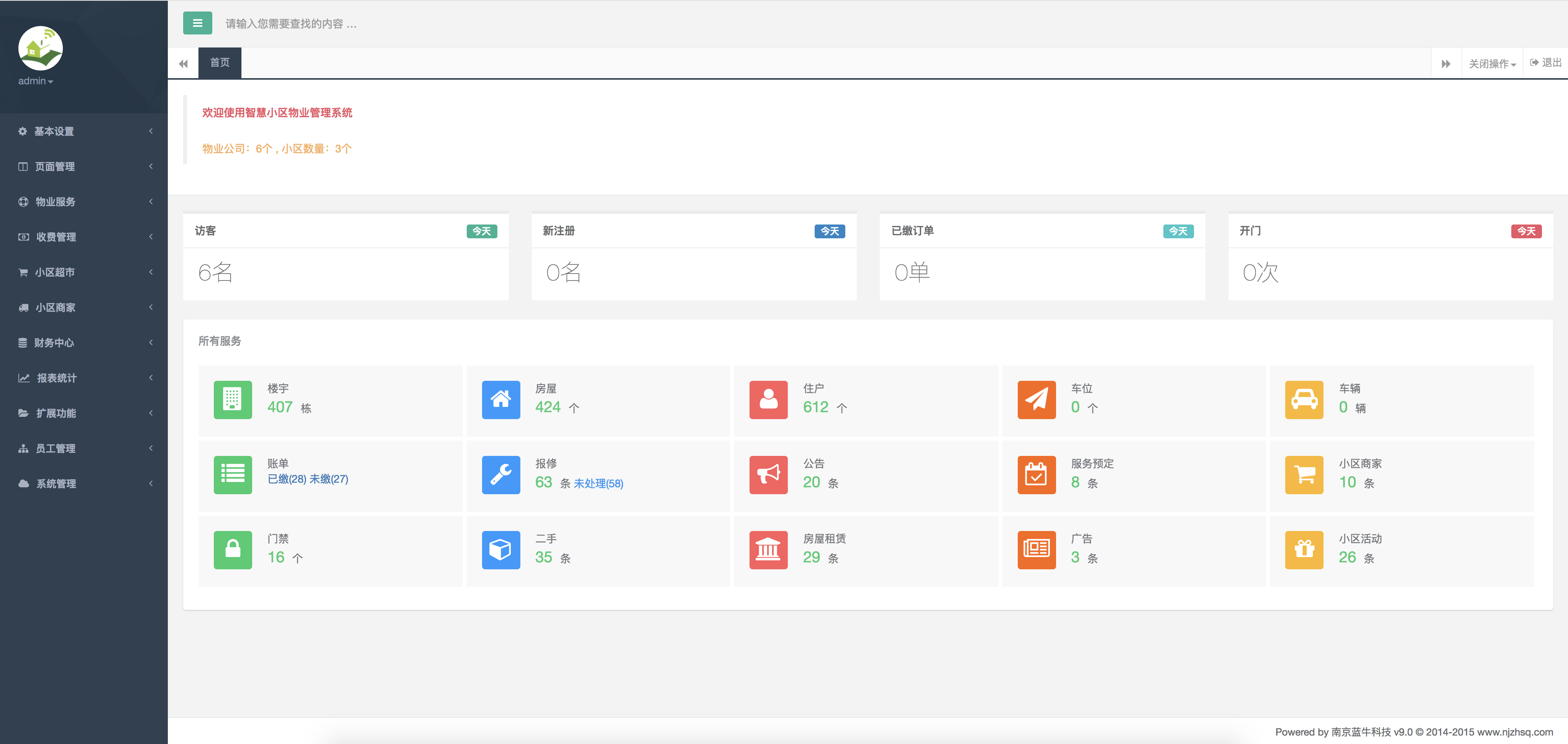This screenshot has width=1568, height=744.
Task: Click the yellow car icon for 车辆
Action: (x=1304, y=400)
